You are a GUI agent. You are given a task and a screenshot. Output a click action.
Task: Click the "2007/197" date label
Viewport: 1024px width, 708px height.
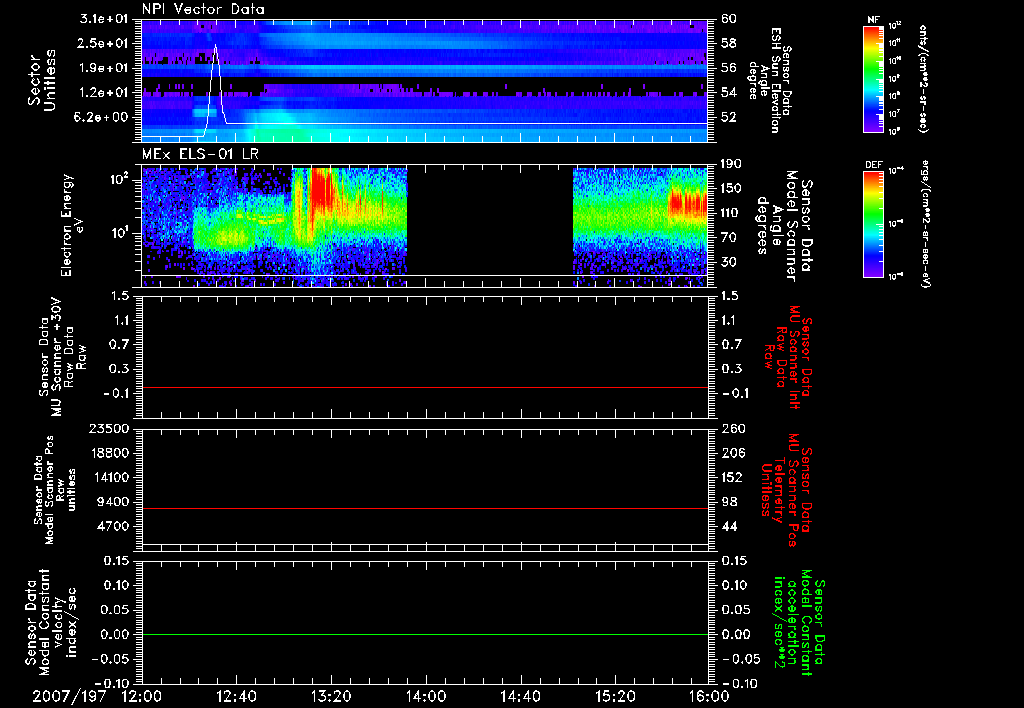click(x=69, y=696)
